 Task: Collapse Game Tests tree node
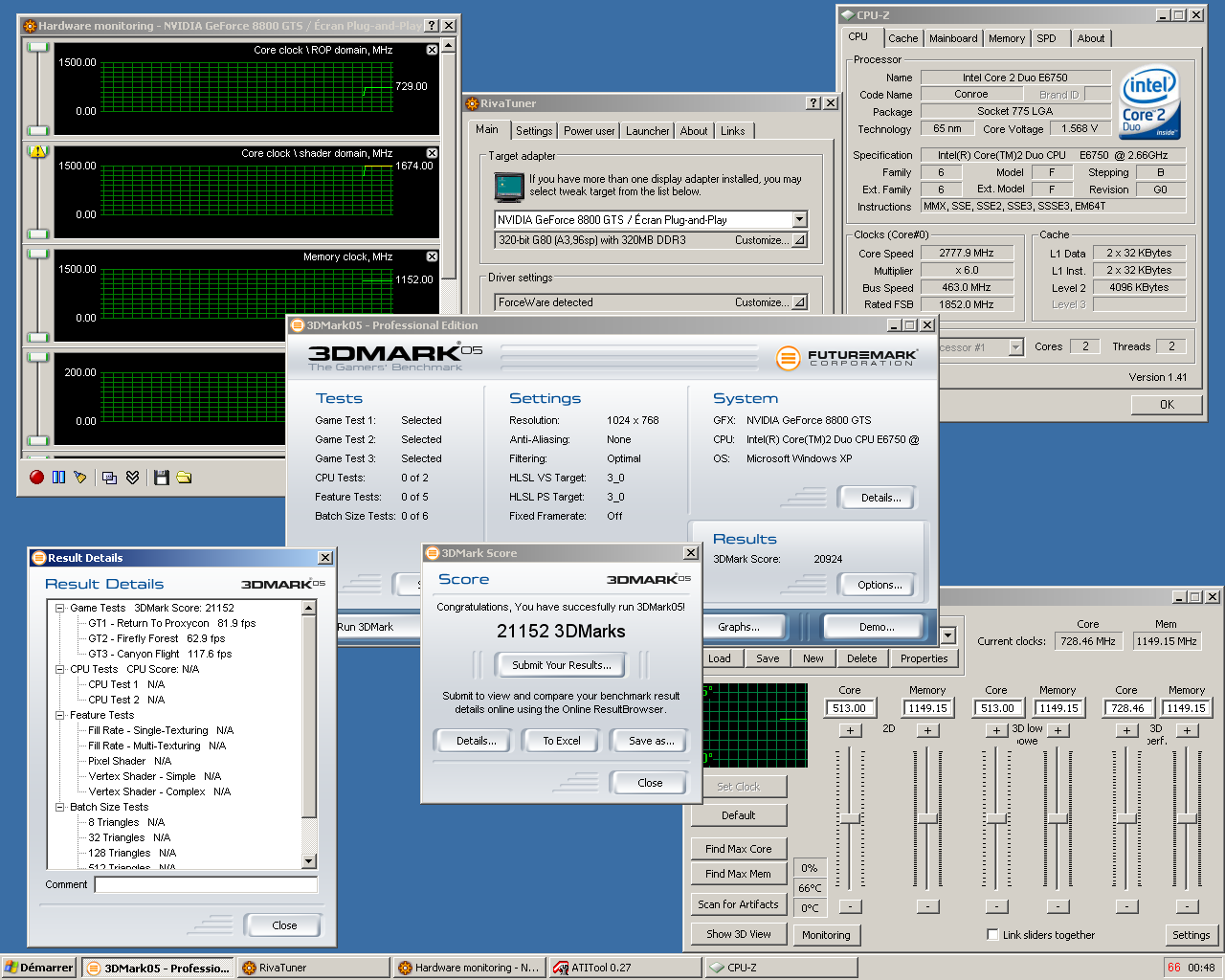tap(59, 608)
